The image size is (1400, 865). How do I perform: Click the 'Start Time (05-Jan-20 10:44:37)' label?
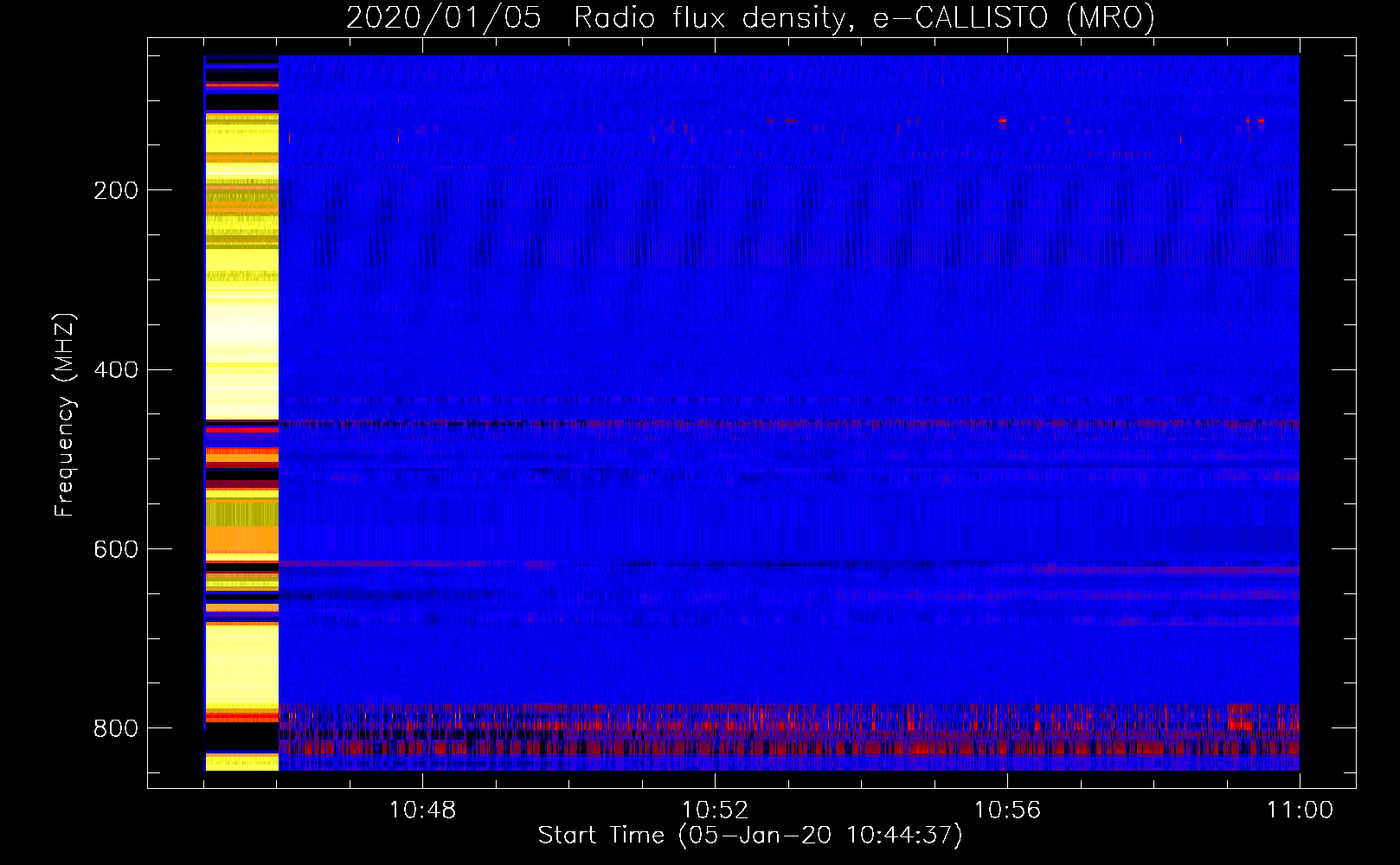(x=750, y=836)
